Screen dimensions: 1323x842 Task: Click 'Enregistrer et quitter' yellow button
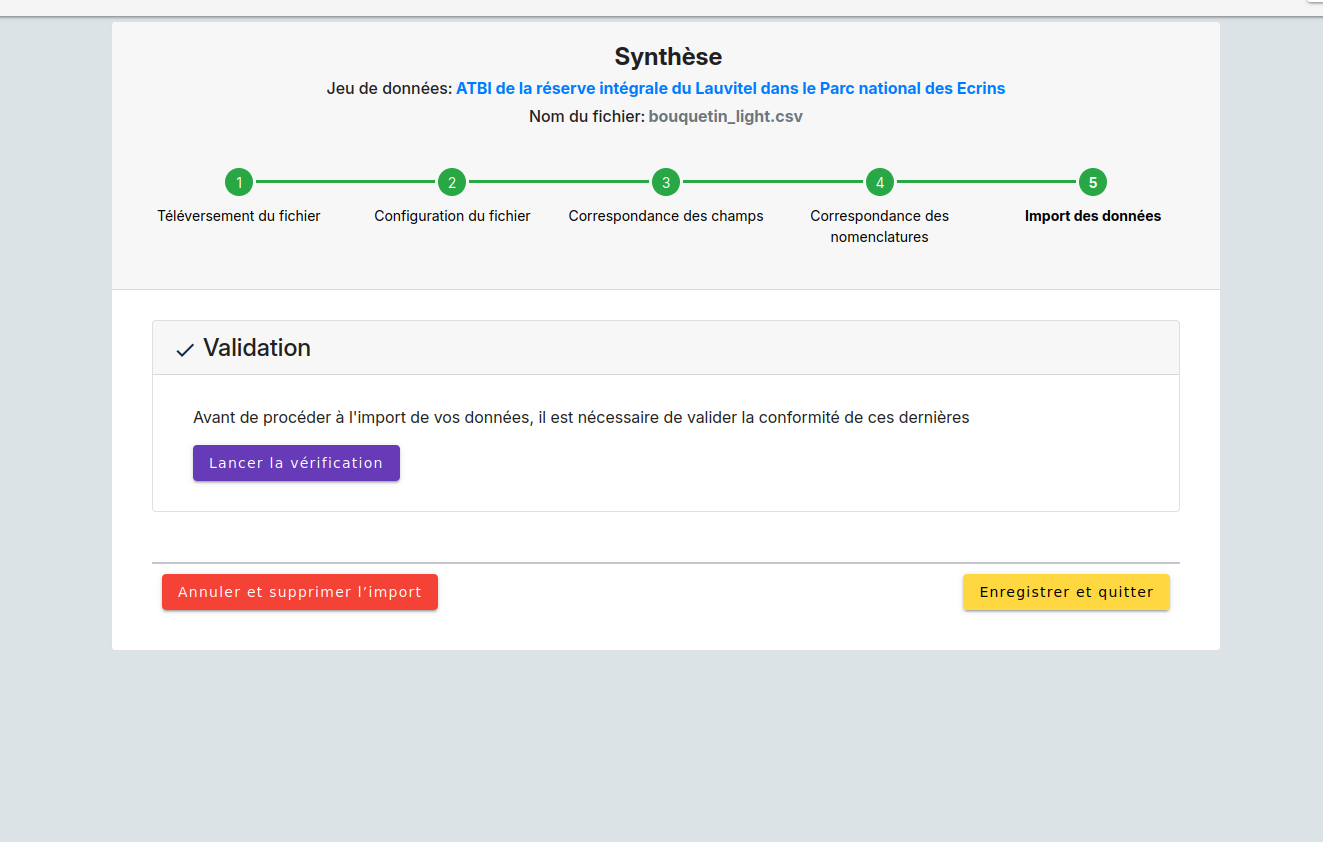coord(1066,592)
